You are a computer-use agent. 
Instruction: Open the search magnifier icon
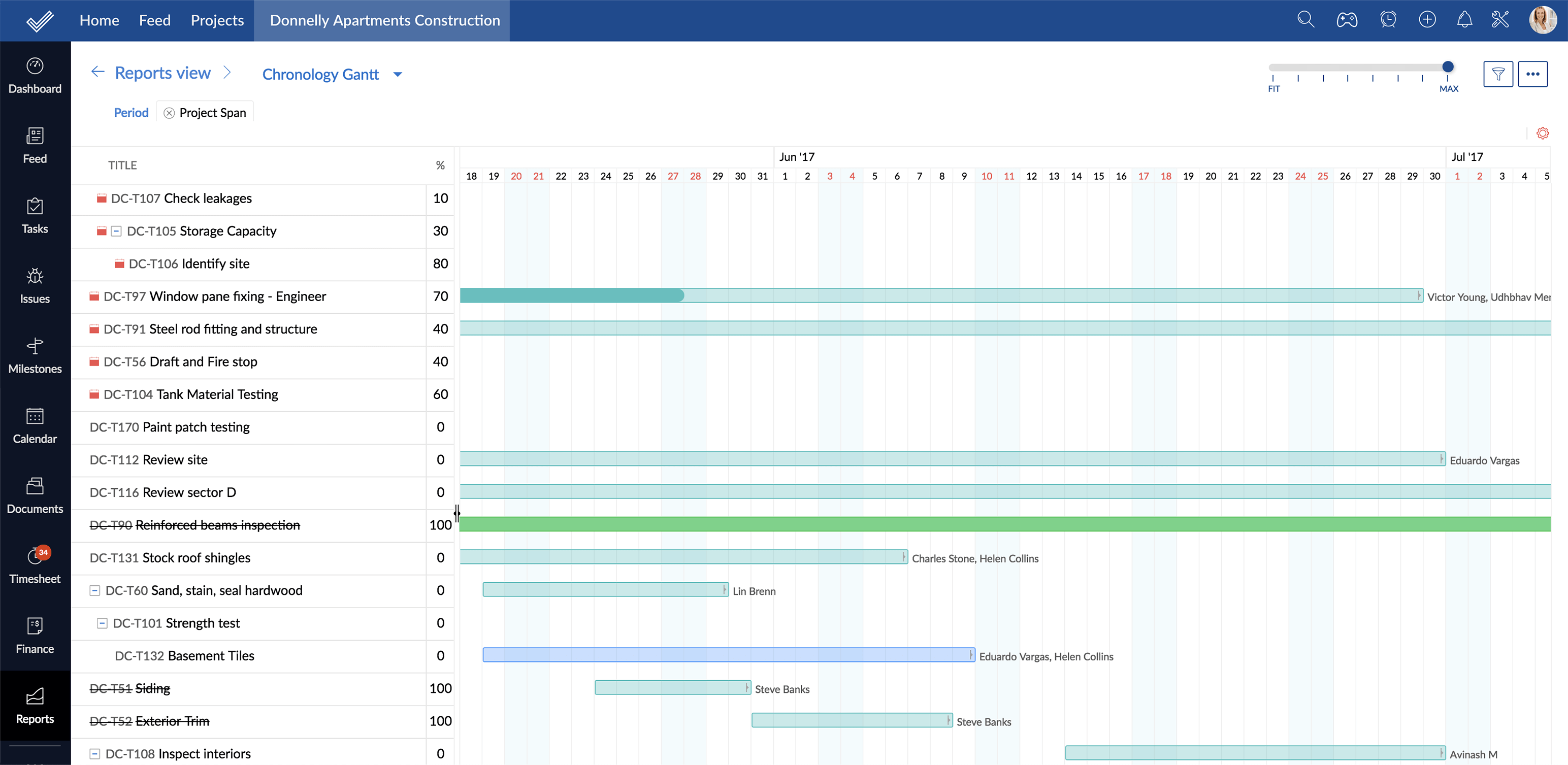click(1305, 19)
